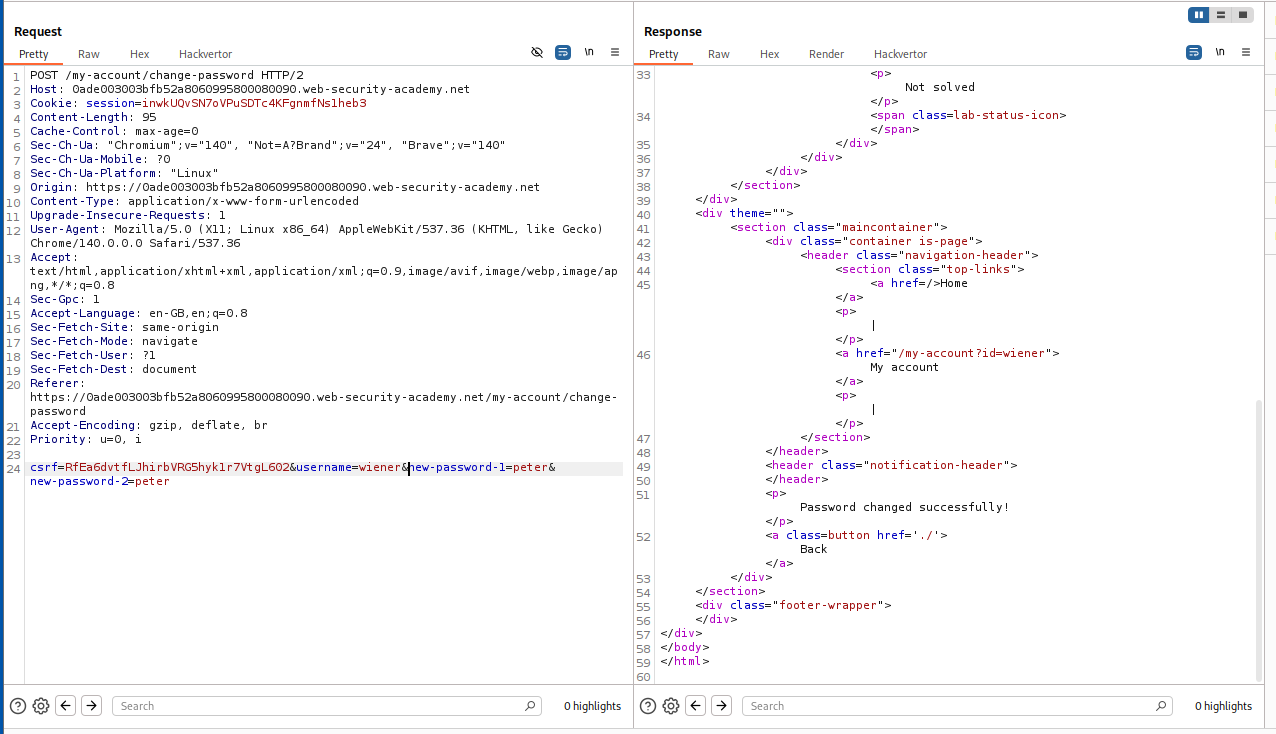Open request search settings gear
The image size is (1276, 734).
[x=41, y=706]
